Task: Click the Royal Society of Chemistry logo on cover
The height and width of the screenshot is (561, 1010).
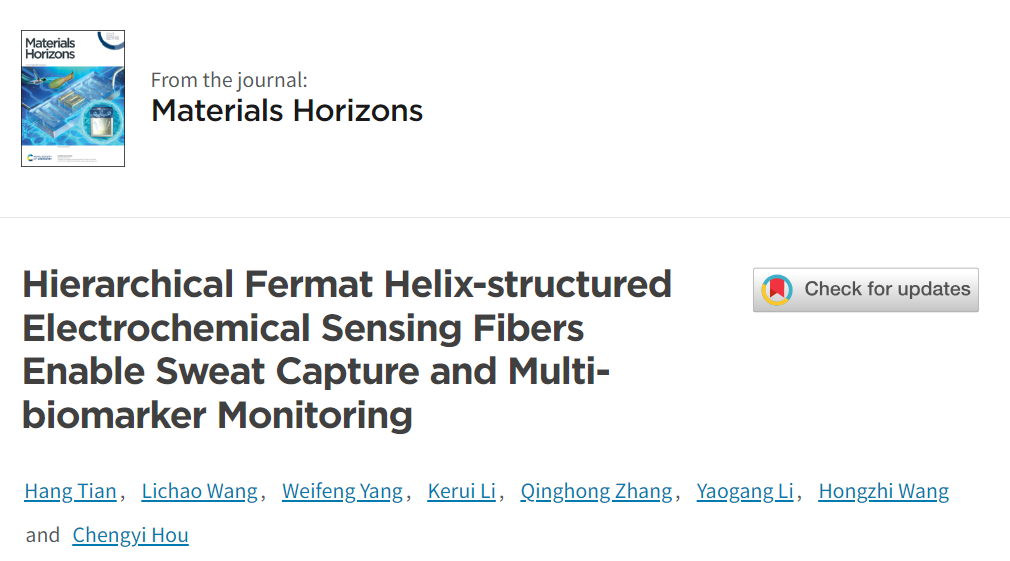Action: [39, 157]
